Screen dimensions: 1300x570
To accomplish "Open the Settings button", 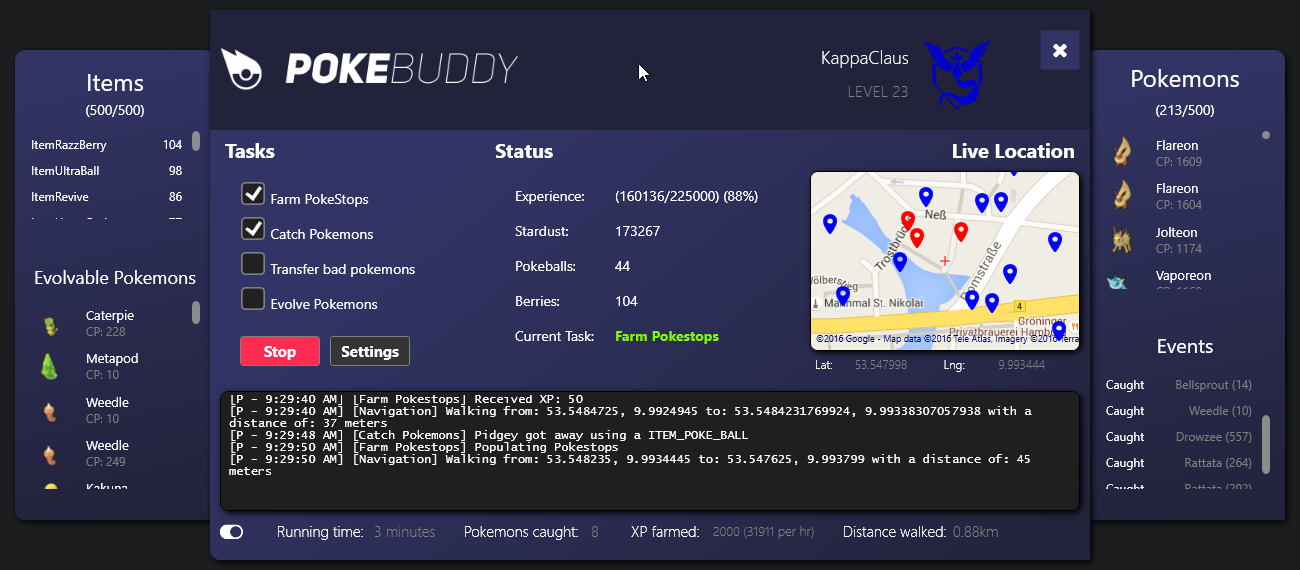I will tap(370, 351).
